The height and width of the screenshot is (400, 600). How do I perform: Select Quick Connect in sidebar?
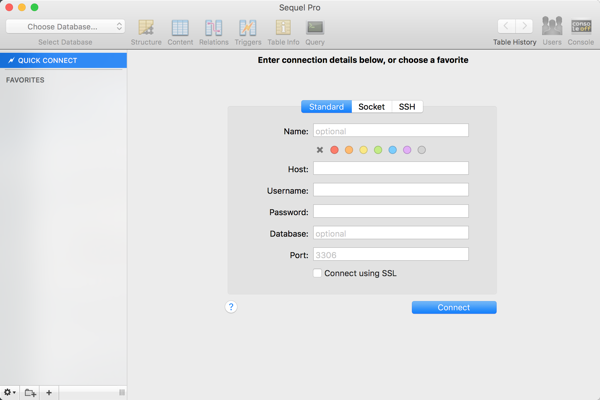[64, 60]
